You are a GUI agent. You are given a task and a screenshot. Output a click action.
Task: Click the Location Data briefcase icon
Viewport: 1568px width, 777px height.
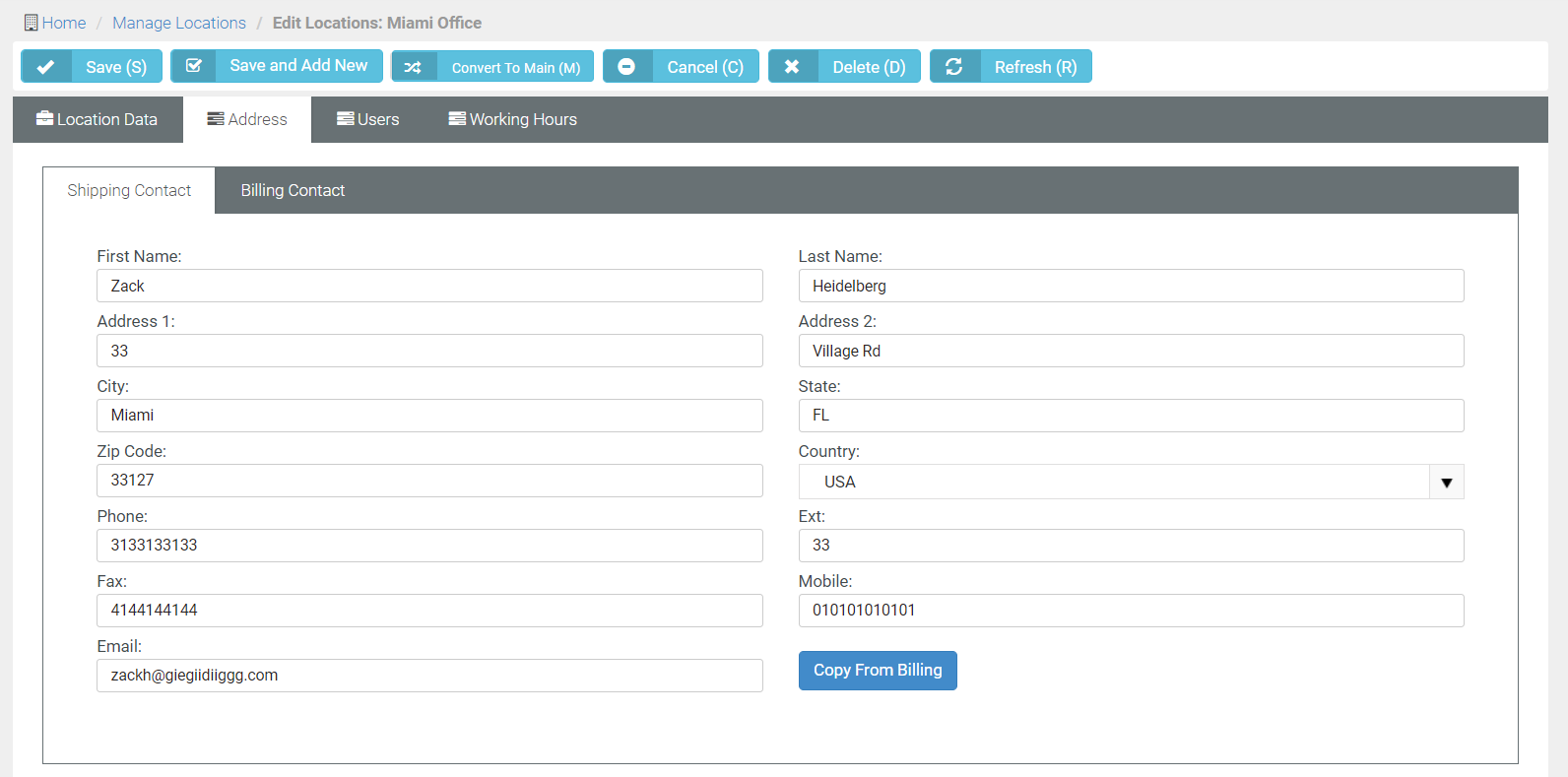44,119
